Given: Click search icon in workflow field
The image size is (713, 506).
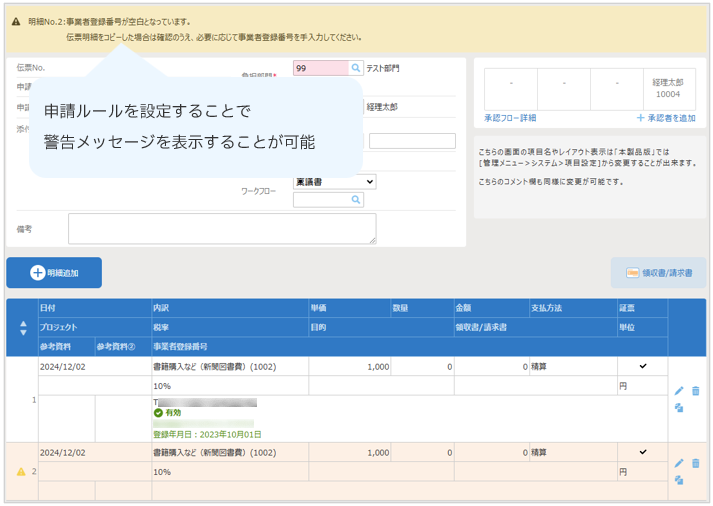Looking at the screenshot, I should point(355,200).
